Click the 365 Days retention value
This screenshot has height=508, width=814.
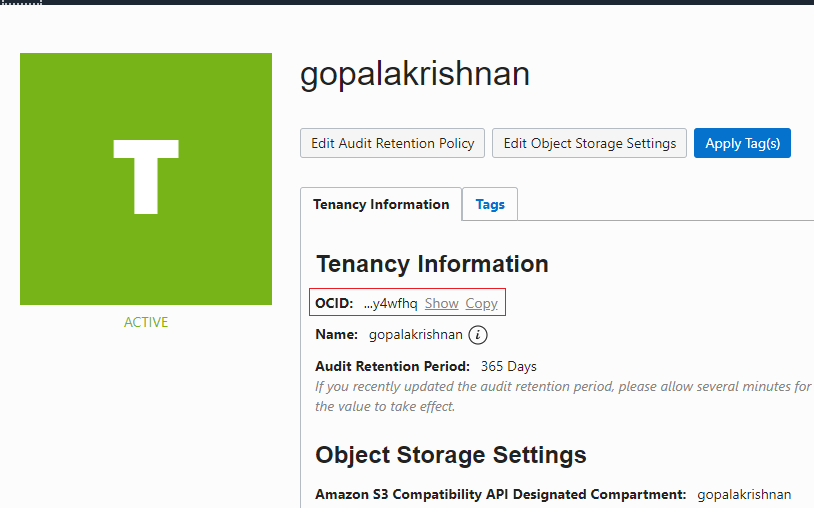coord(508,366)
